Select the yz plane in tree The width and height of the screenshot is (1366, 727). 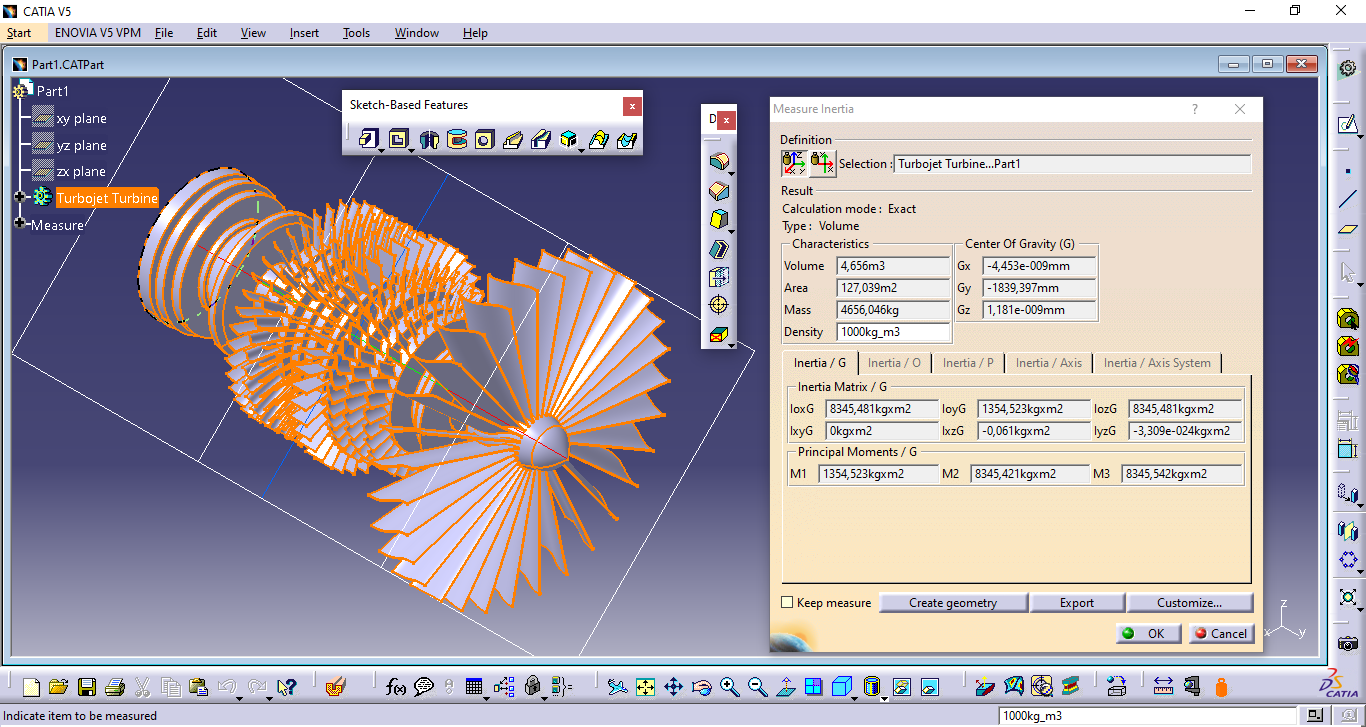81,145
